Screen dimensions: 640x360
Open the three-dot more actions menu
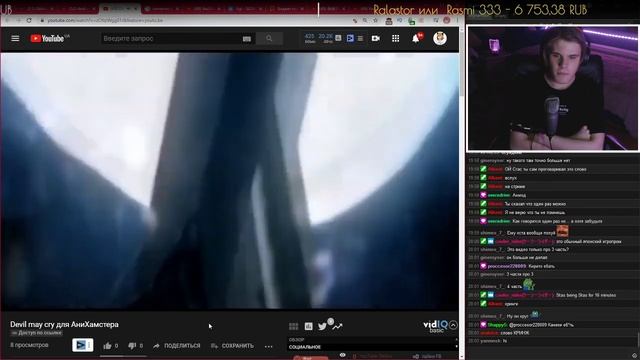pyautogui.click(x=268, y=346)
